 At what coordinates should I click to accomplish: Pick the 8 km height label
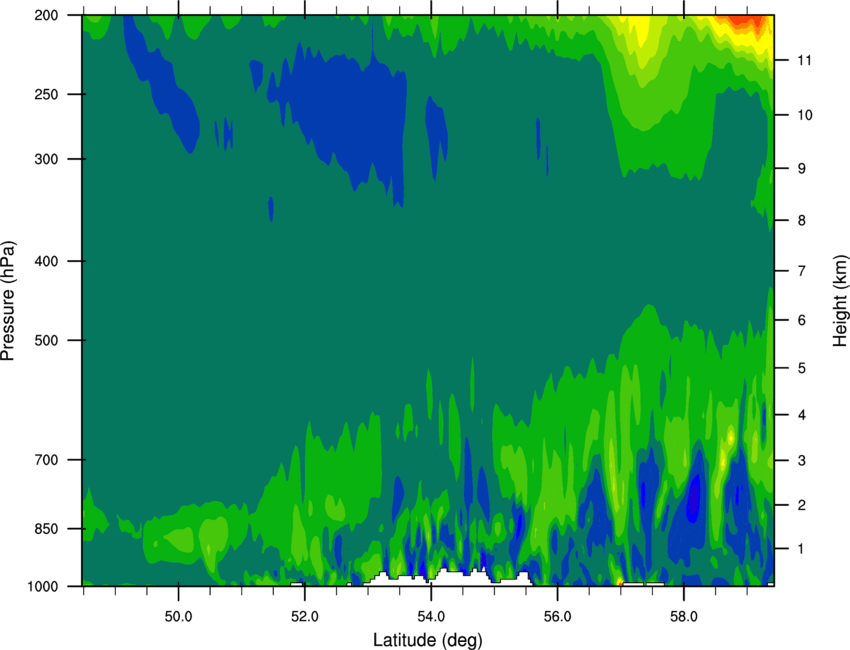pos(802,220)
